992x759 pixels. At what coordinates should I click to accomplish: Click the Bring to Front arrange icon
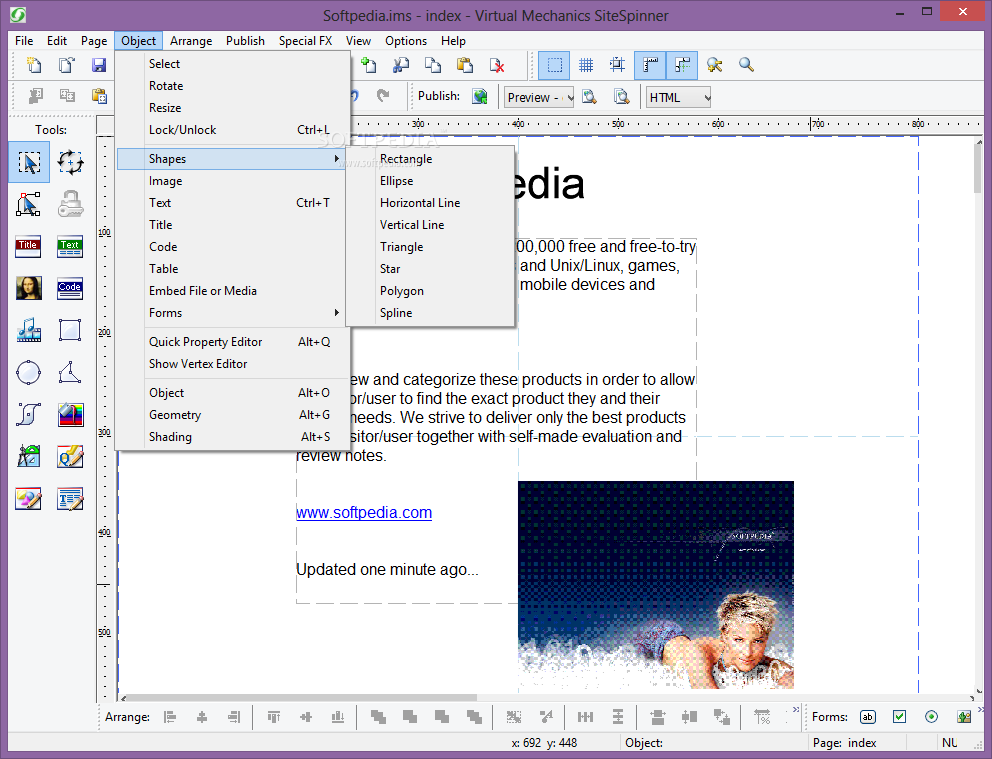tap(378, 717)
